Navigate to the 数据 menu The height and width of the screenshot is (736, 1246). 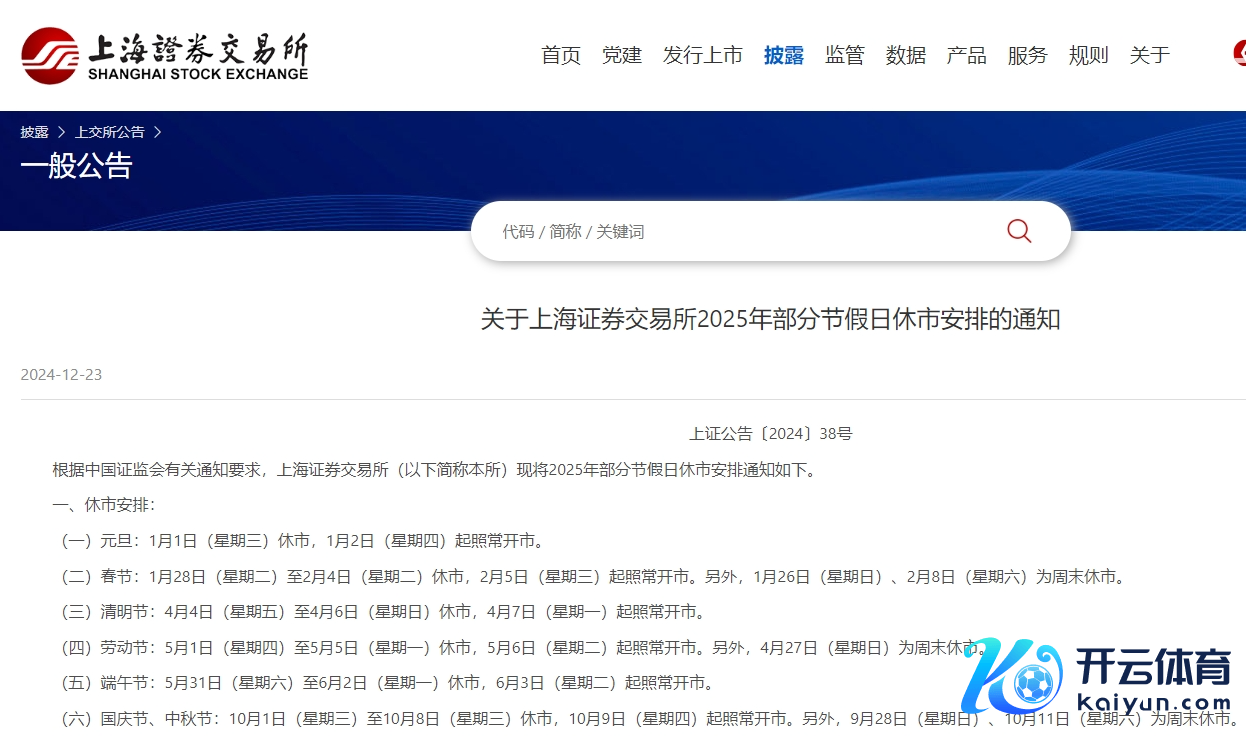[906, 55]
